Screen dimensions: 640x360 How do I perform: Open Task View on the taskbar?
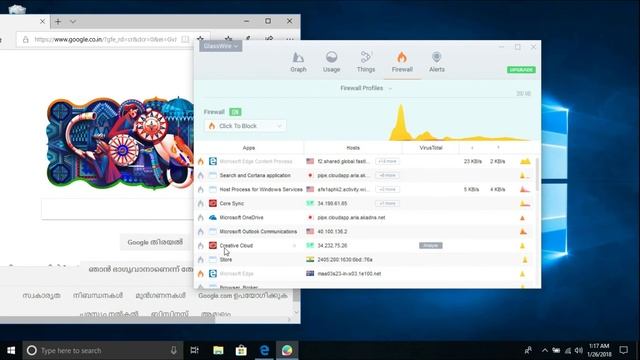click(x=195, y=350)
